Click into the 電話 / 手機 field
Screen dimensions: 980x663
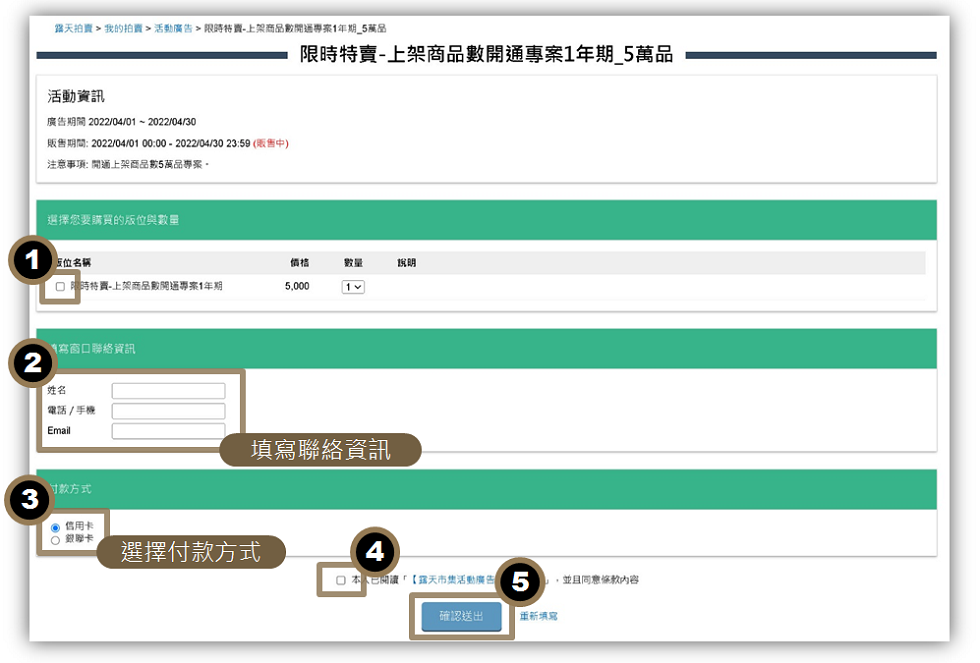point(168,411)
